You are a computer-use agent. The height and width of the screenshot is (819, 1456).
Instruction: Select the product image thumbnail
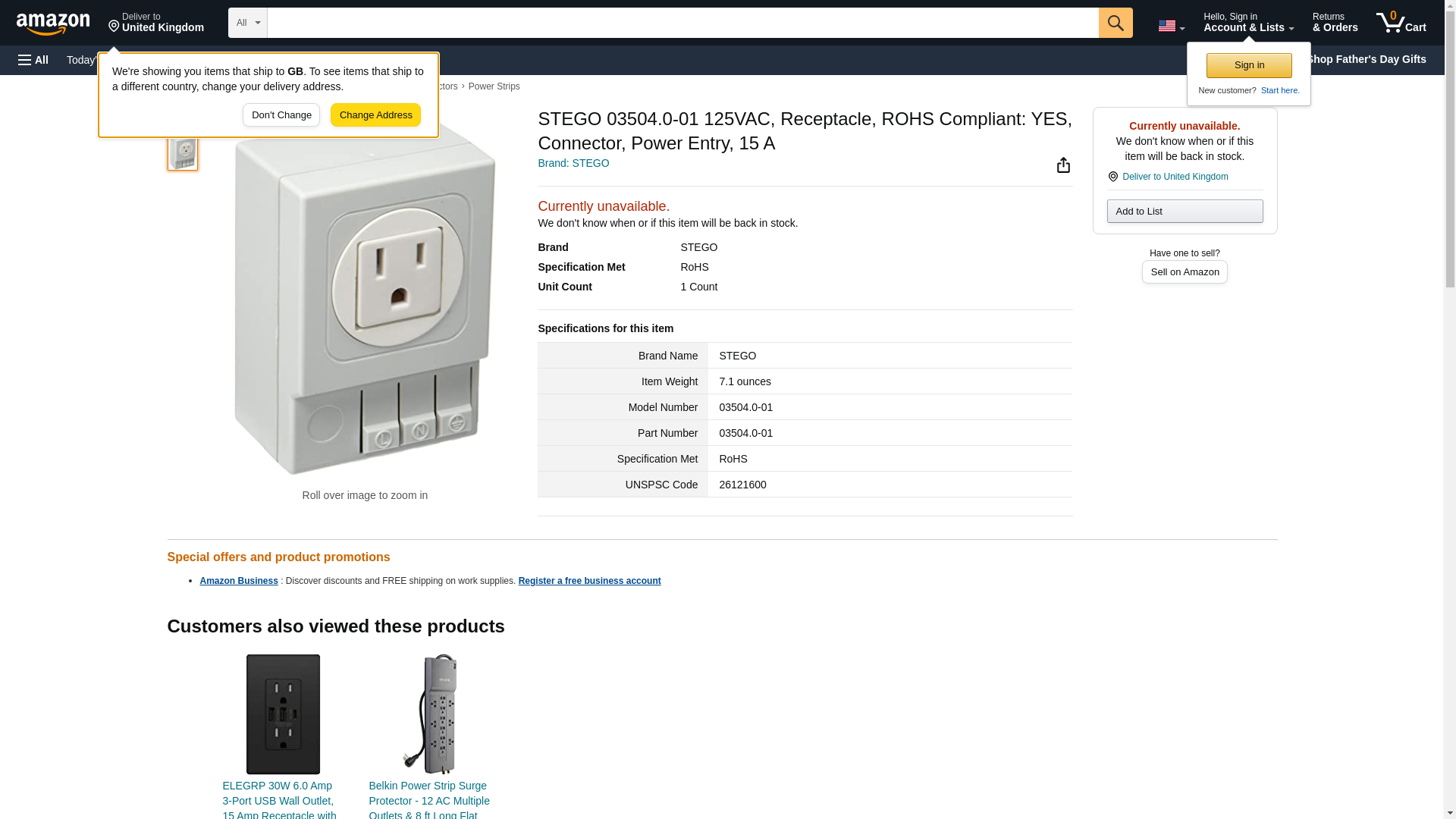[183, 152]
